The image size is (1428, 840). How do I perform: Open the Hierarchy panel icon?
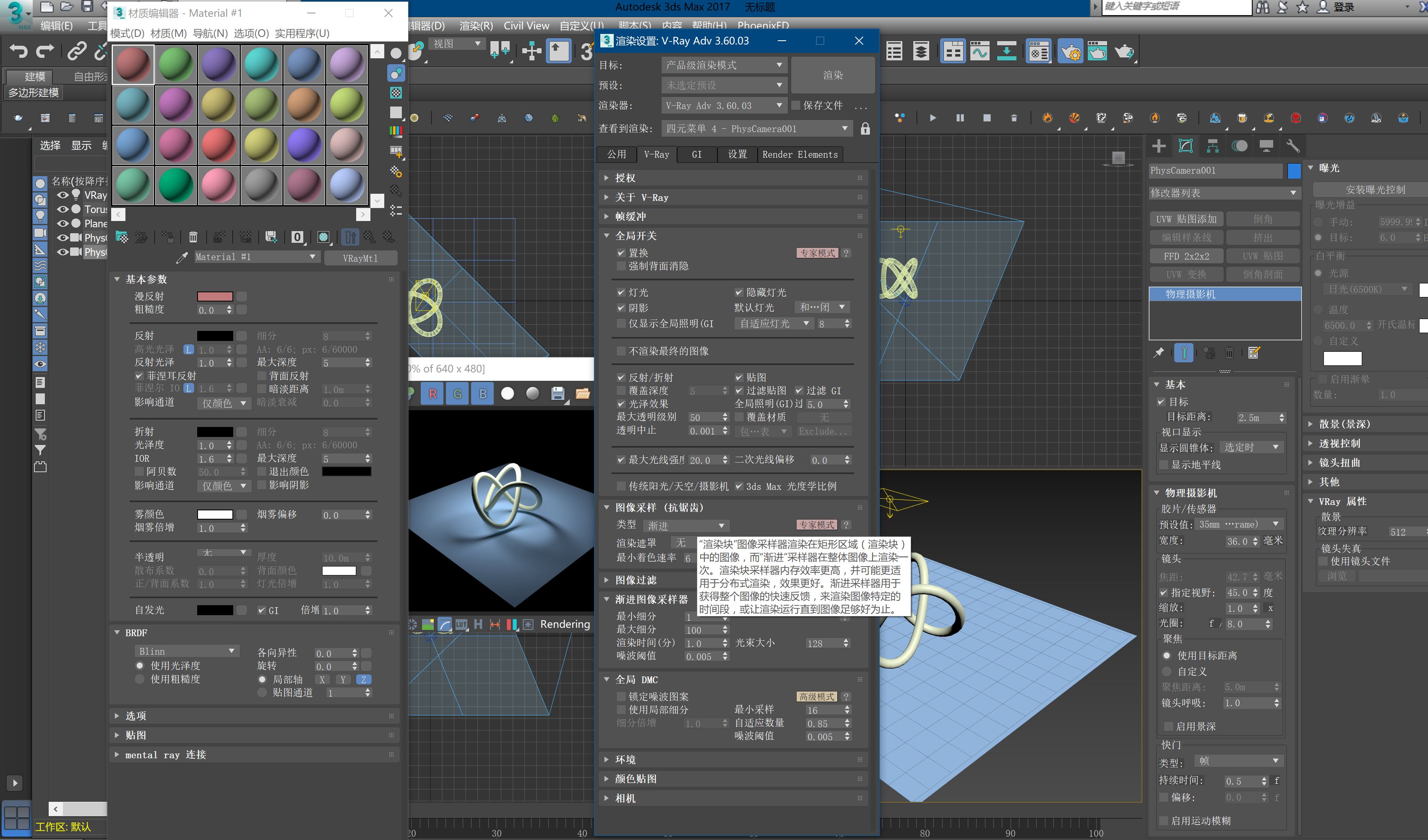click(1213, 146)
